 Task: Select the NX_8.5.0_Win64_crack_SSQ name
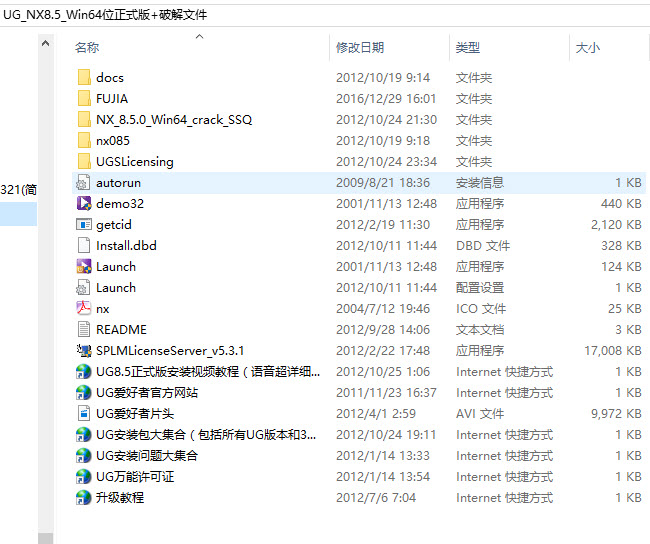tap(174, 120)
